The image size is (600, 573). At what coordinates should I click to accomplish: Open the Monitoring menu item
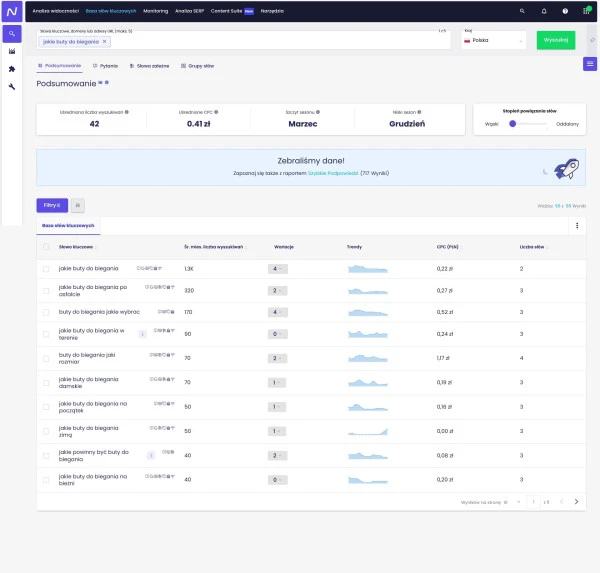(x=155, y=10)
